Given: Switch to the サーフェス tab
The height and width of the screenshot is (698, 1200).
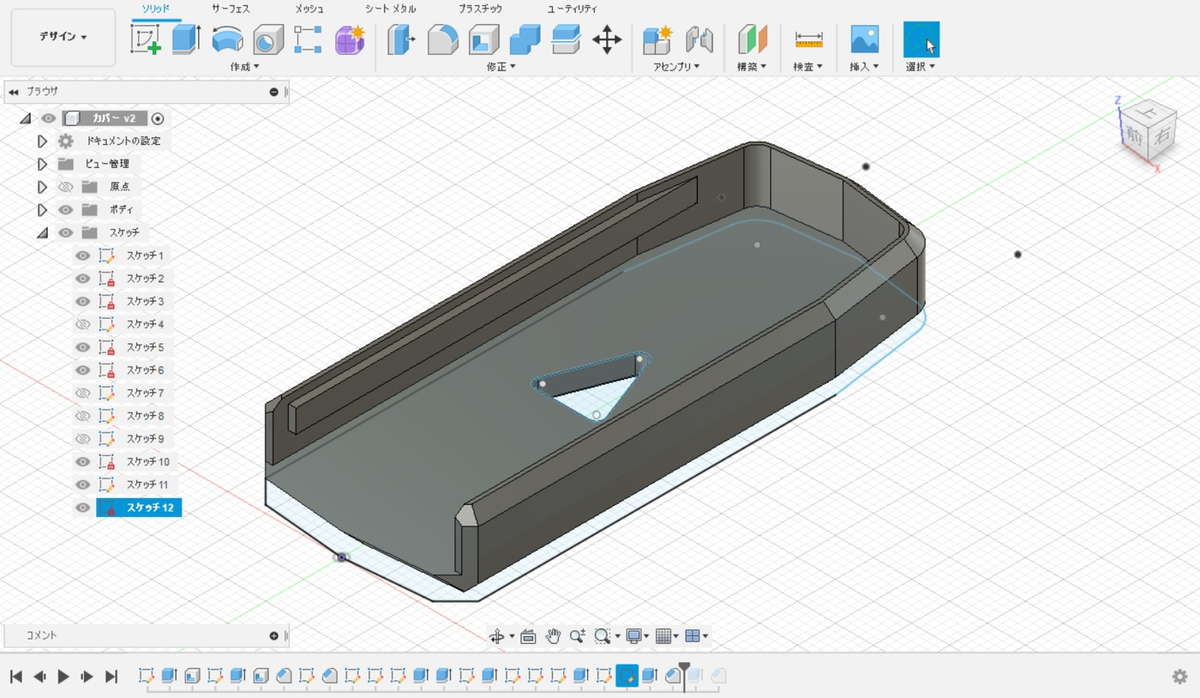Looking at the screenshot, I should click(x=231, y=8).
